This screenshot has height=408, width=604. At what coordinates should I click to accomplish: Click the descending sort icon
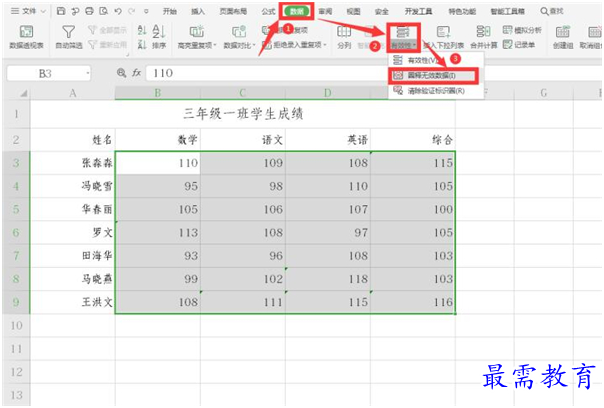click(142, 45)
